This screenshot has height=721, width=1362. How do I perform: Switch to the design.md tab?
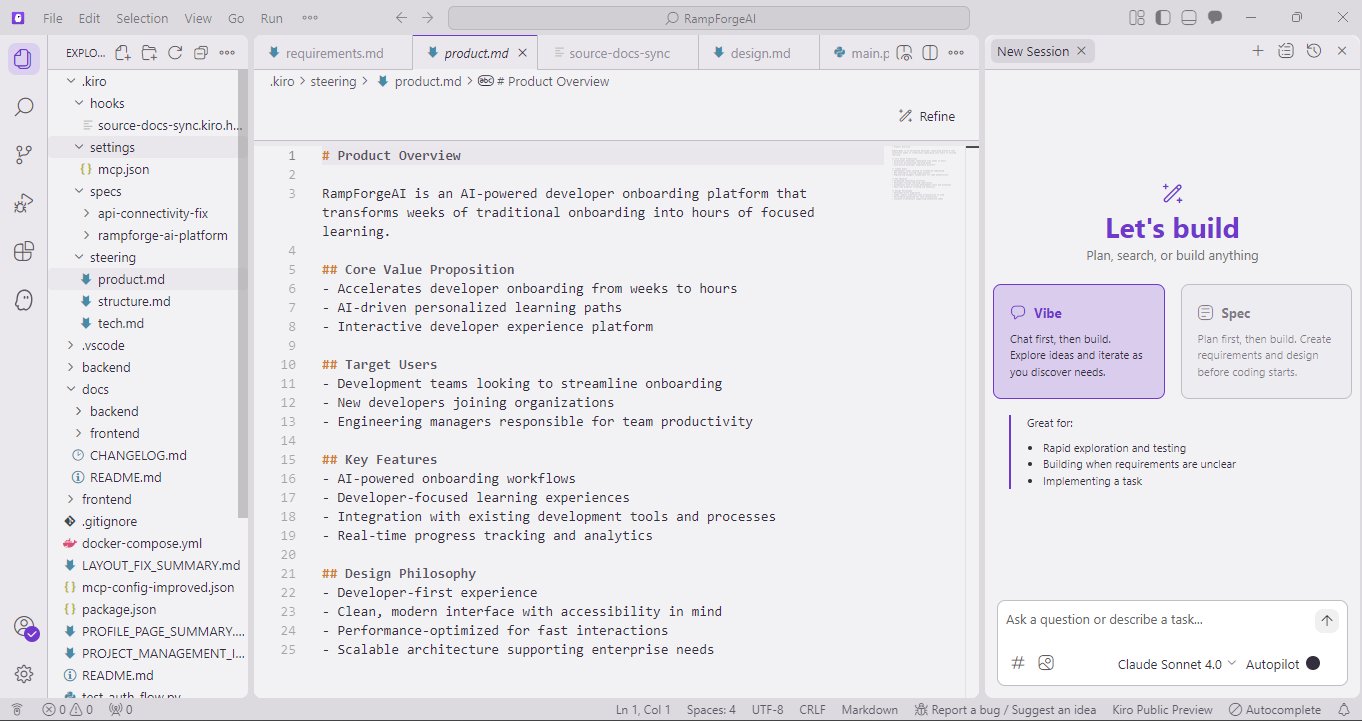point(759,53)
